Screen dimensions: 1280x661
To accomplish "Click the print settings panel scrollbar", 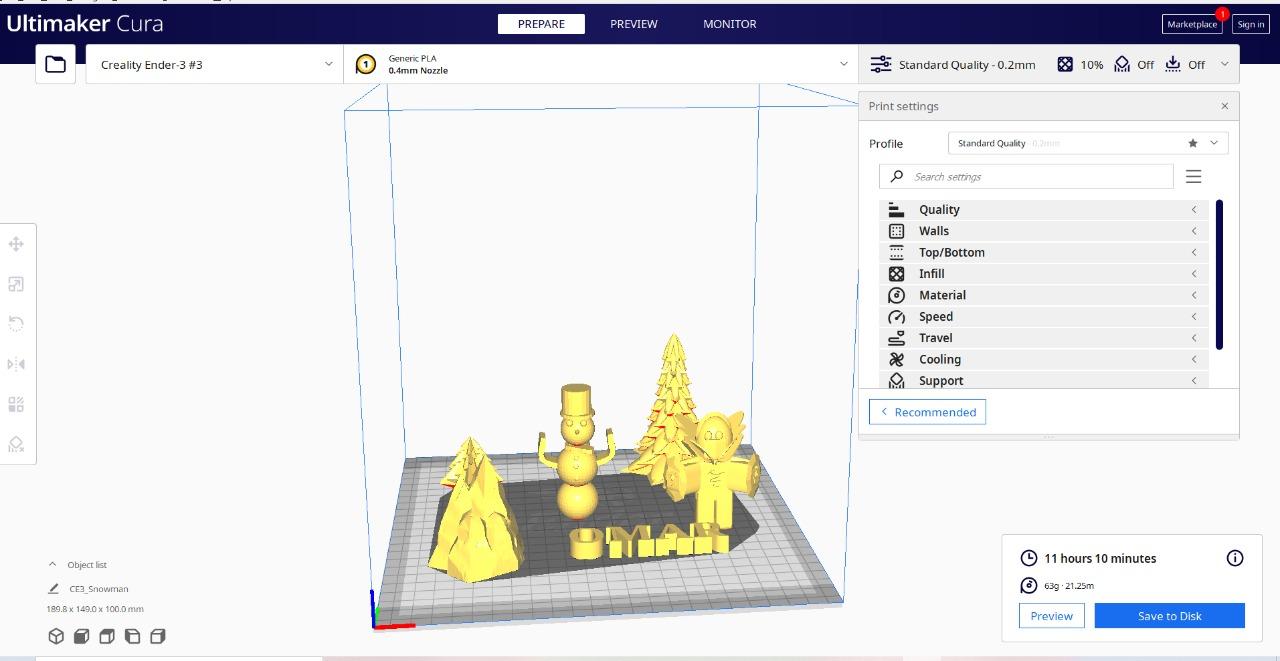I will click(x=1219, y=275).
